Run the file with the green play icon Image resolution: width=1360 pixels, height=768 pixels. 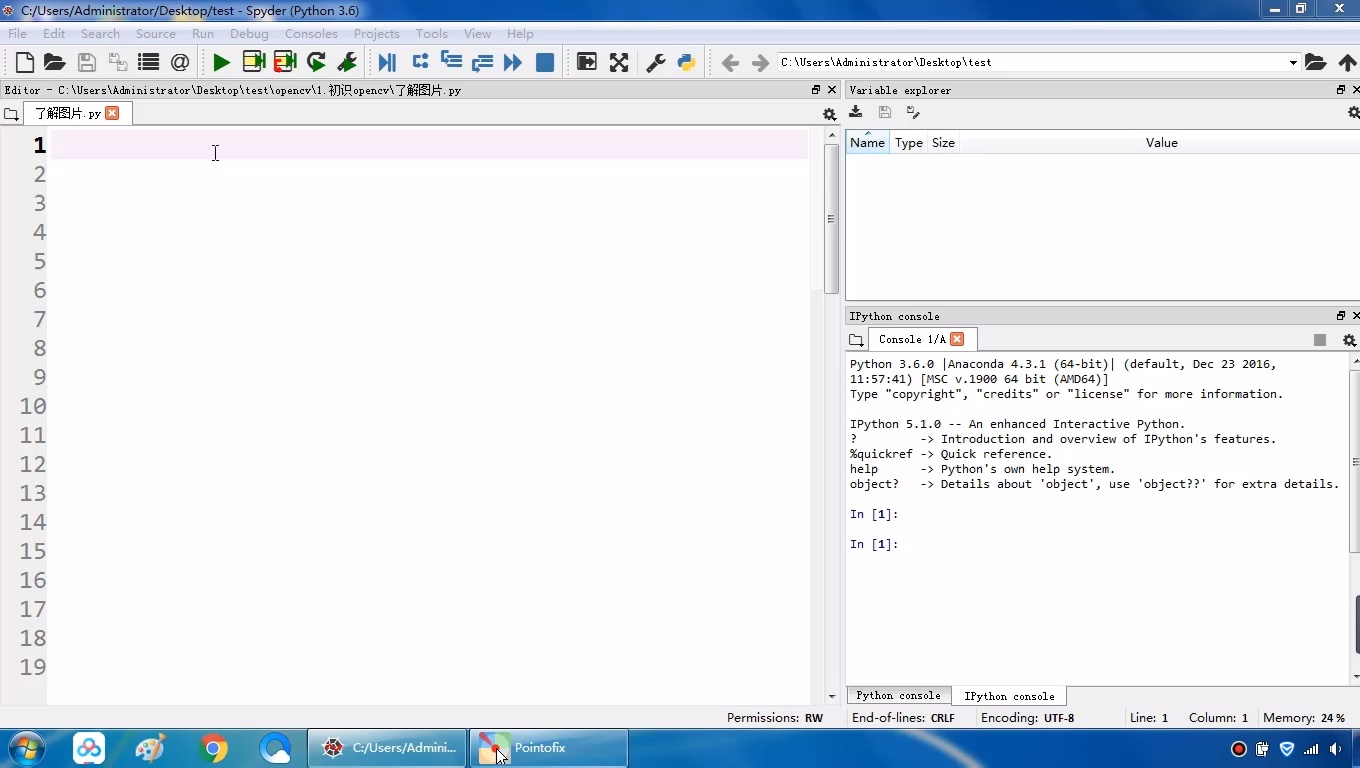coord(221,62)
